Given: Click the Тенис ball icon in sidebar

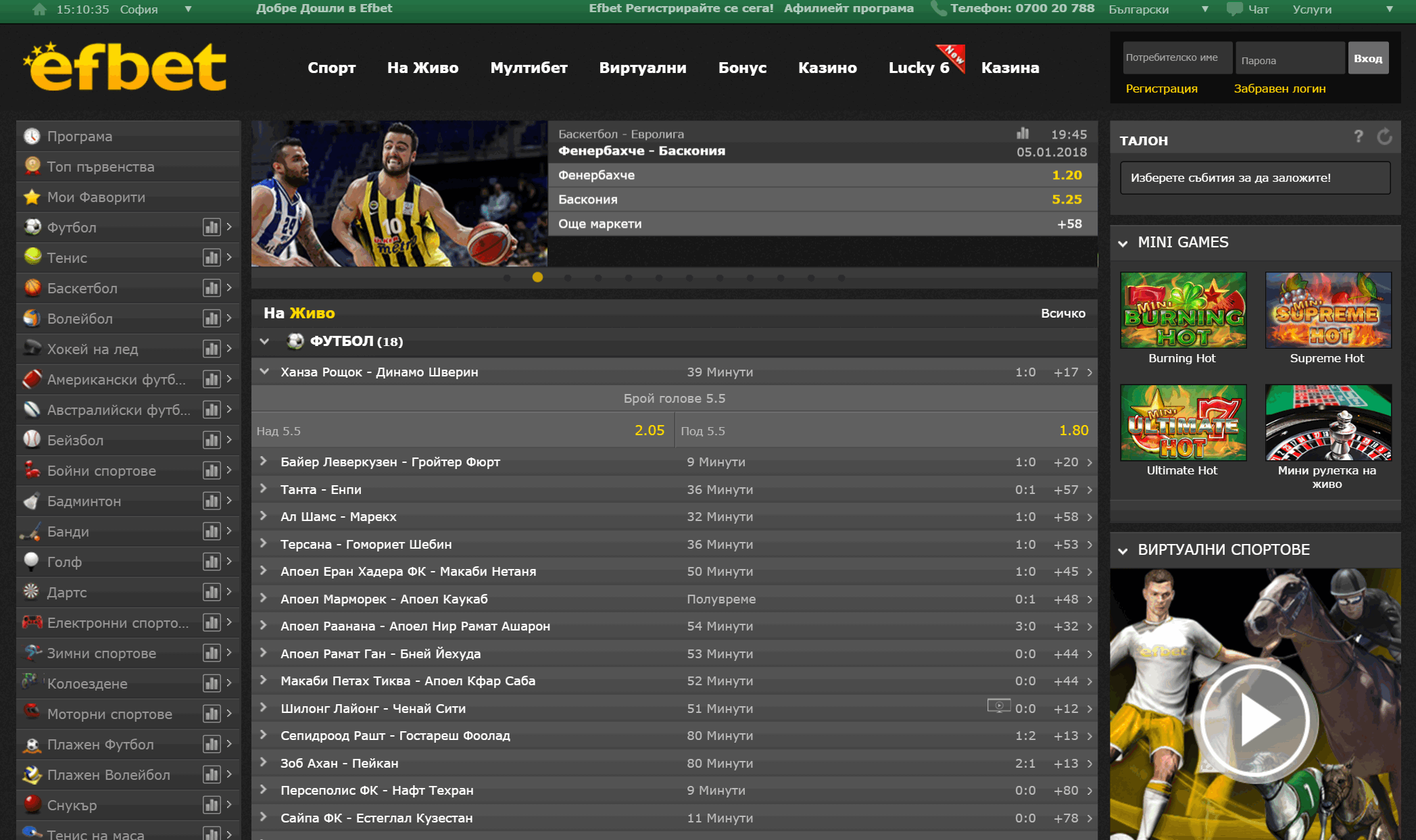Looking at the screenshot, I should tap(32, 257).
